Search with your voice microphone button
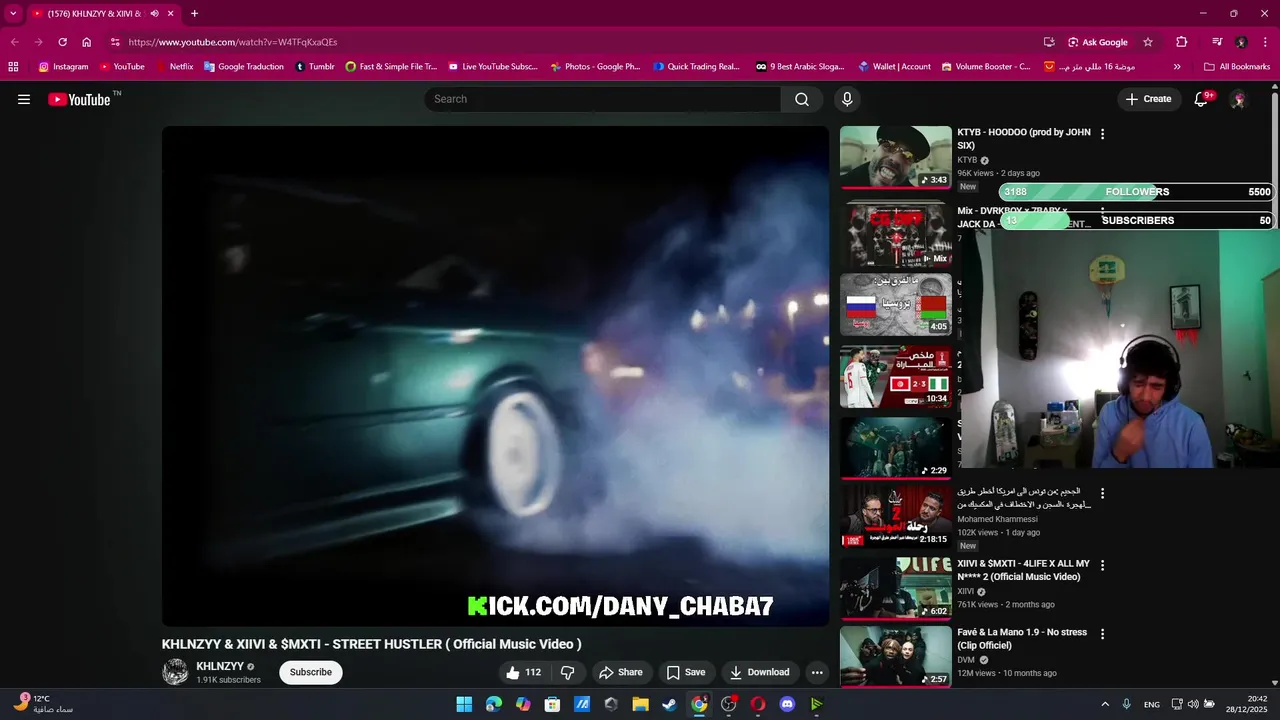1280x720 pixels. click(847, 99)
